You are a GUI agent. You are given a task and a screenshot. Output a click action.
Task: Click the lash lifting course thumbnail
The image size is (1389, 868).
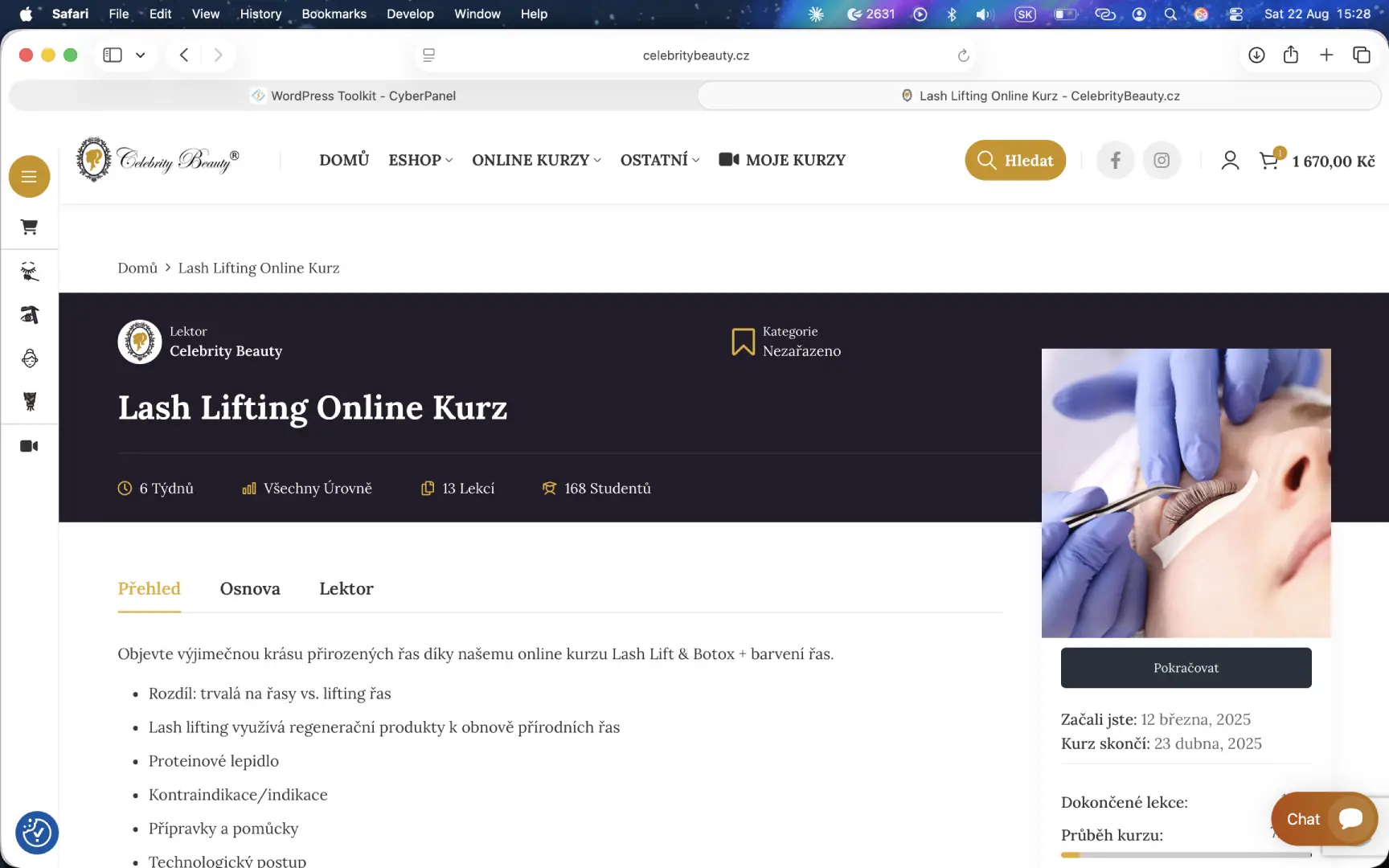click(1186, 493)
